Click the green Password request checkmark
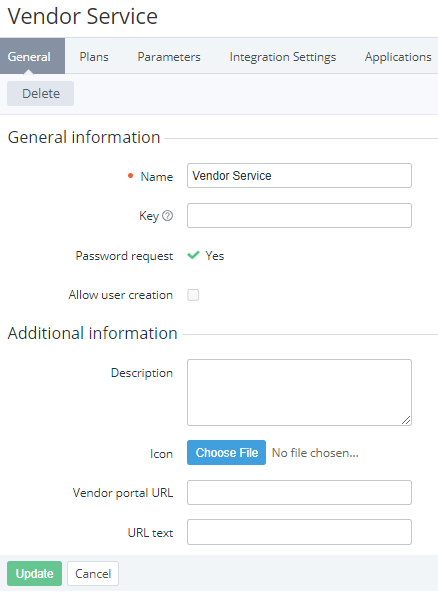Image resolution: width=438 pixels, height=592 pixels. pyautogui.click(x=193, y=255)
